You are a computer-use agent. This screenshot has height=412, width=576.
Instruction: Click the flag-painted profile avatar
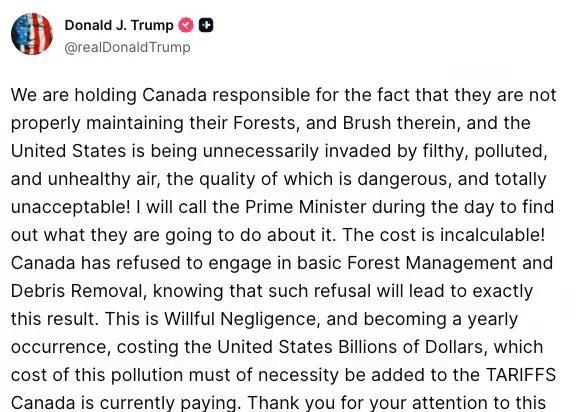pyautogui.click(x=32, y=34)
